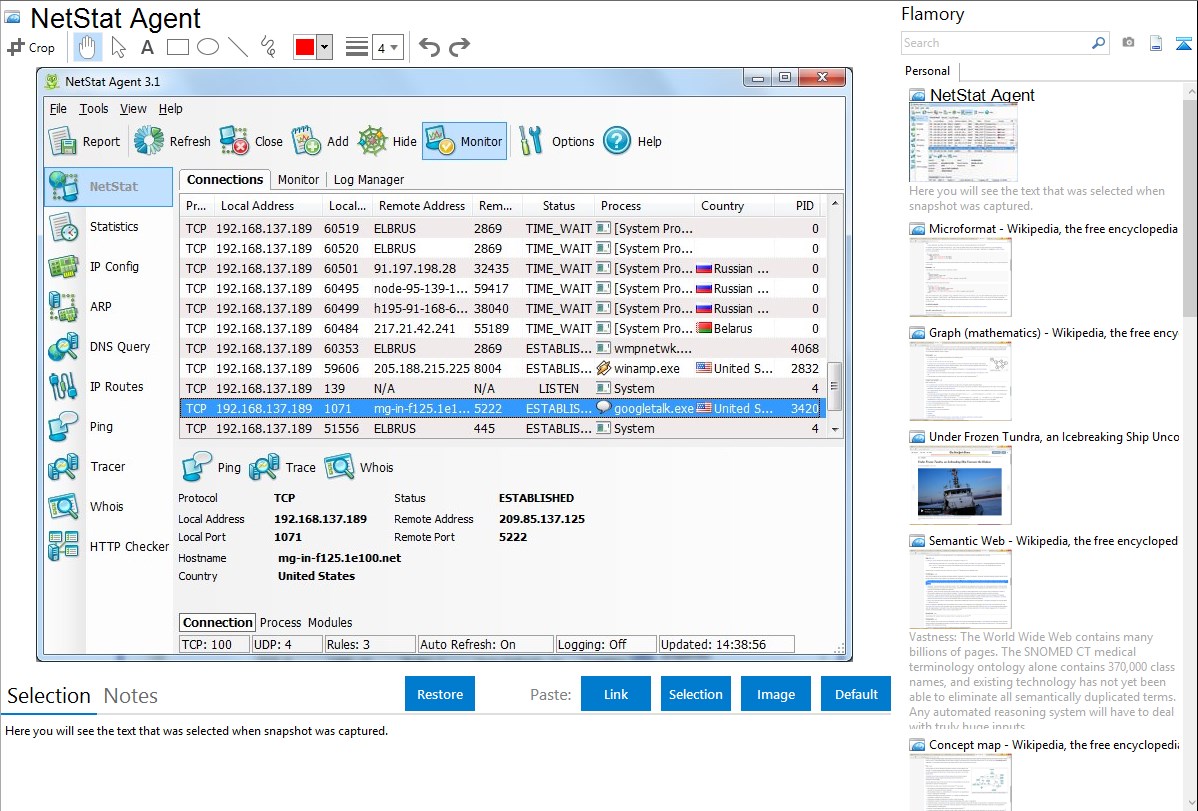Select the wmpnetwk connection row
Image resolution: width=1198 pixels, height=811 pixels.
(x=503, y=349)
